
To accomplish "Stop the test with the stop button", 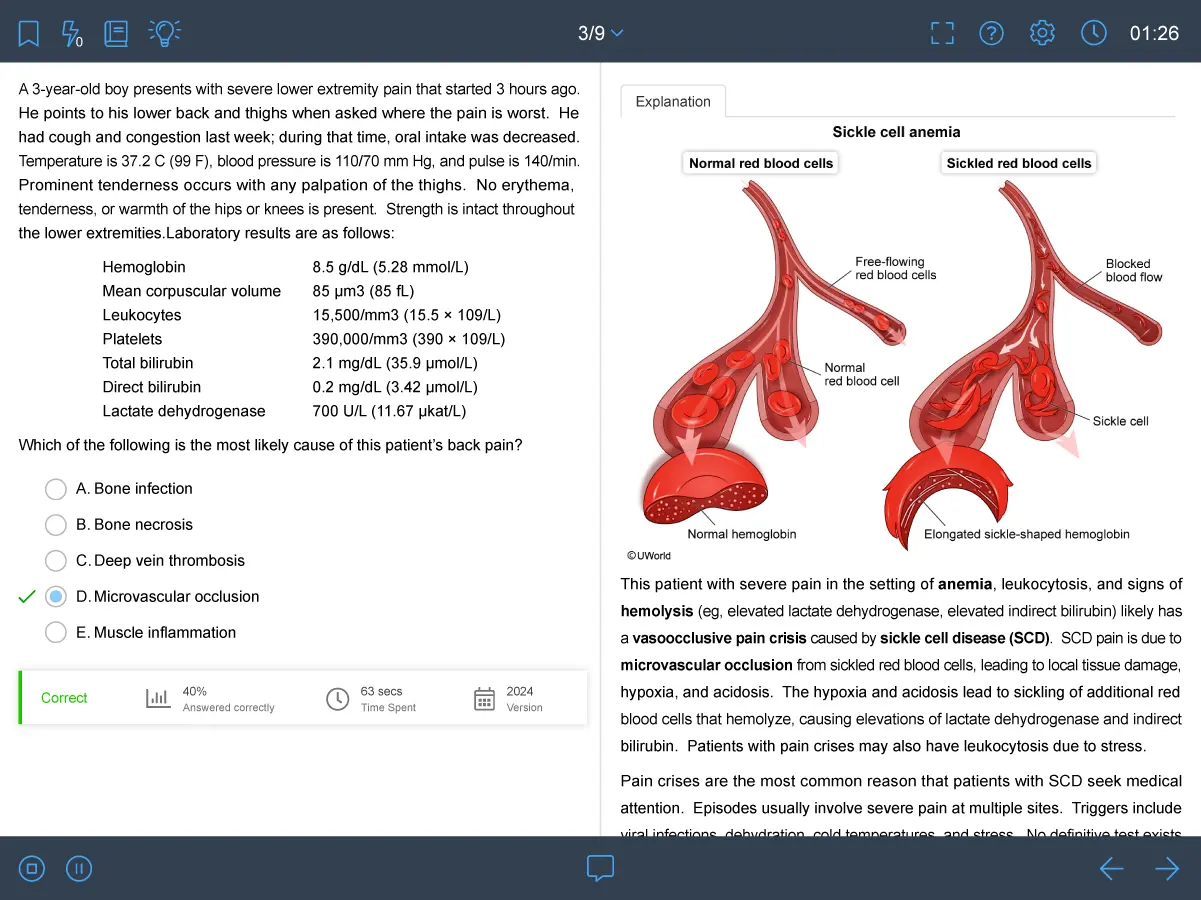I will pos(32,869).
